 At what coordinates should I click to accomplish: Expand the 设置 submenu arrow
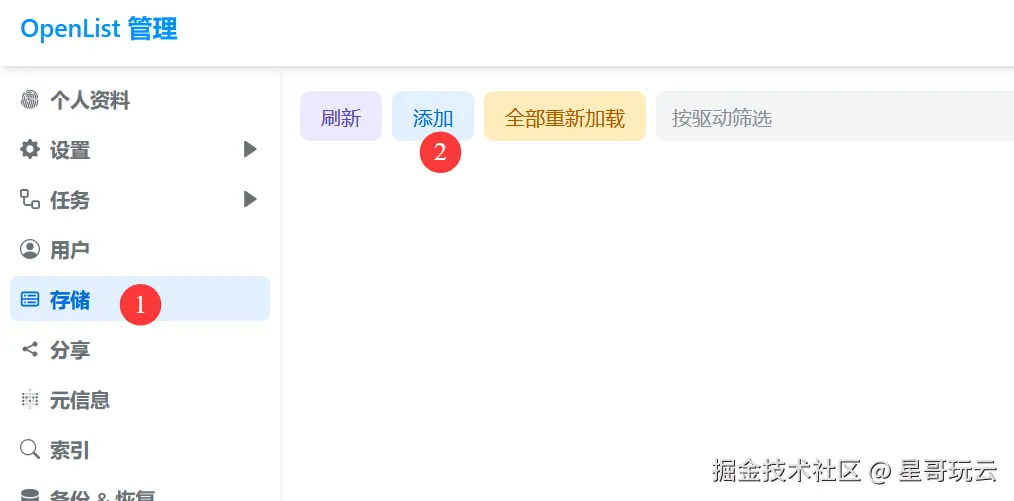250,150
